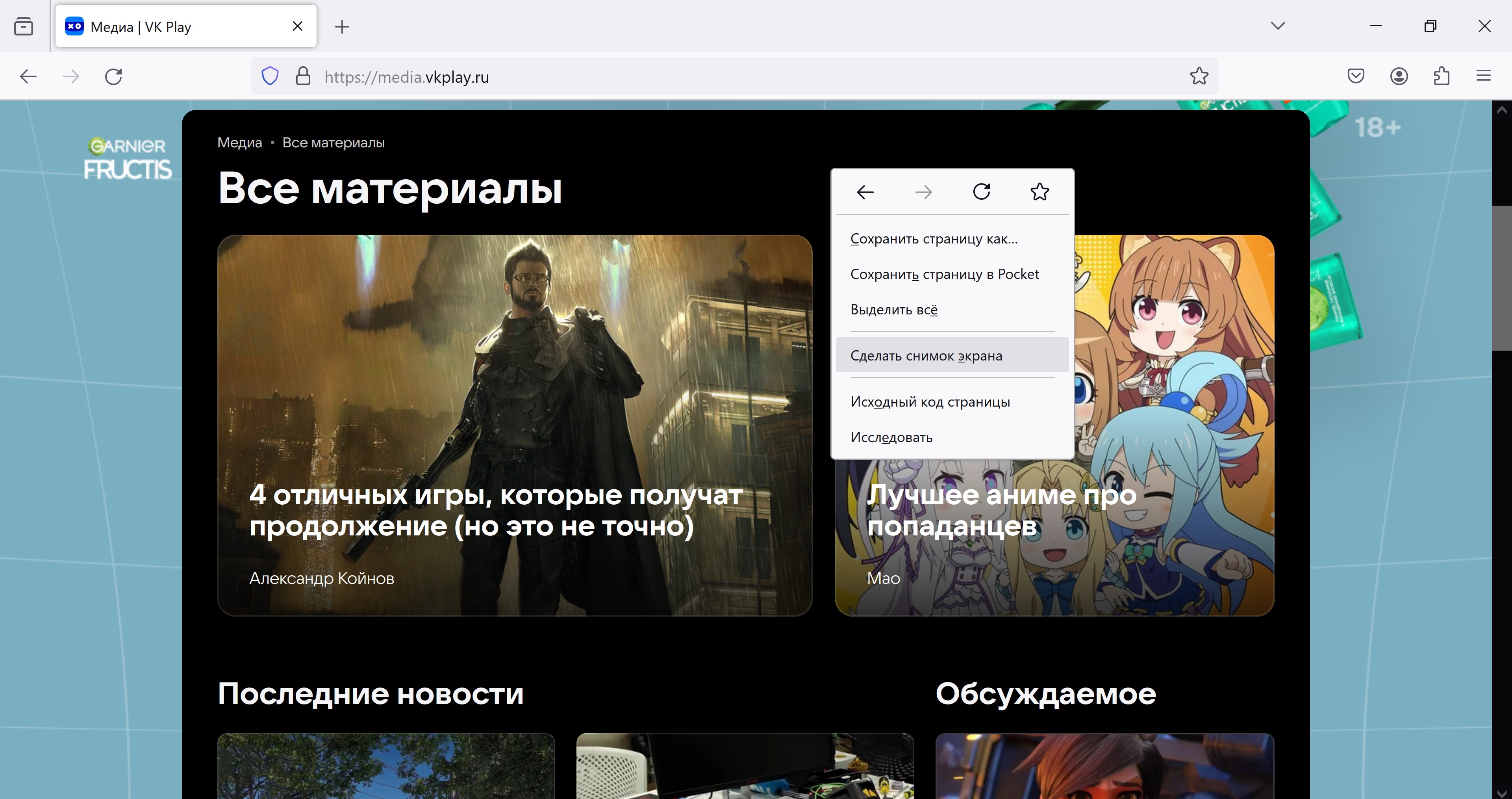Open the Firefox account icon

1399,76
